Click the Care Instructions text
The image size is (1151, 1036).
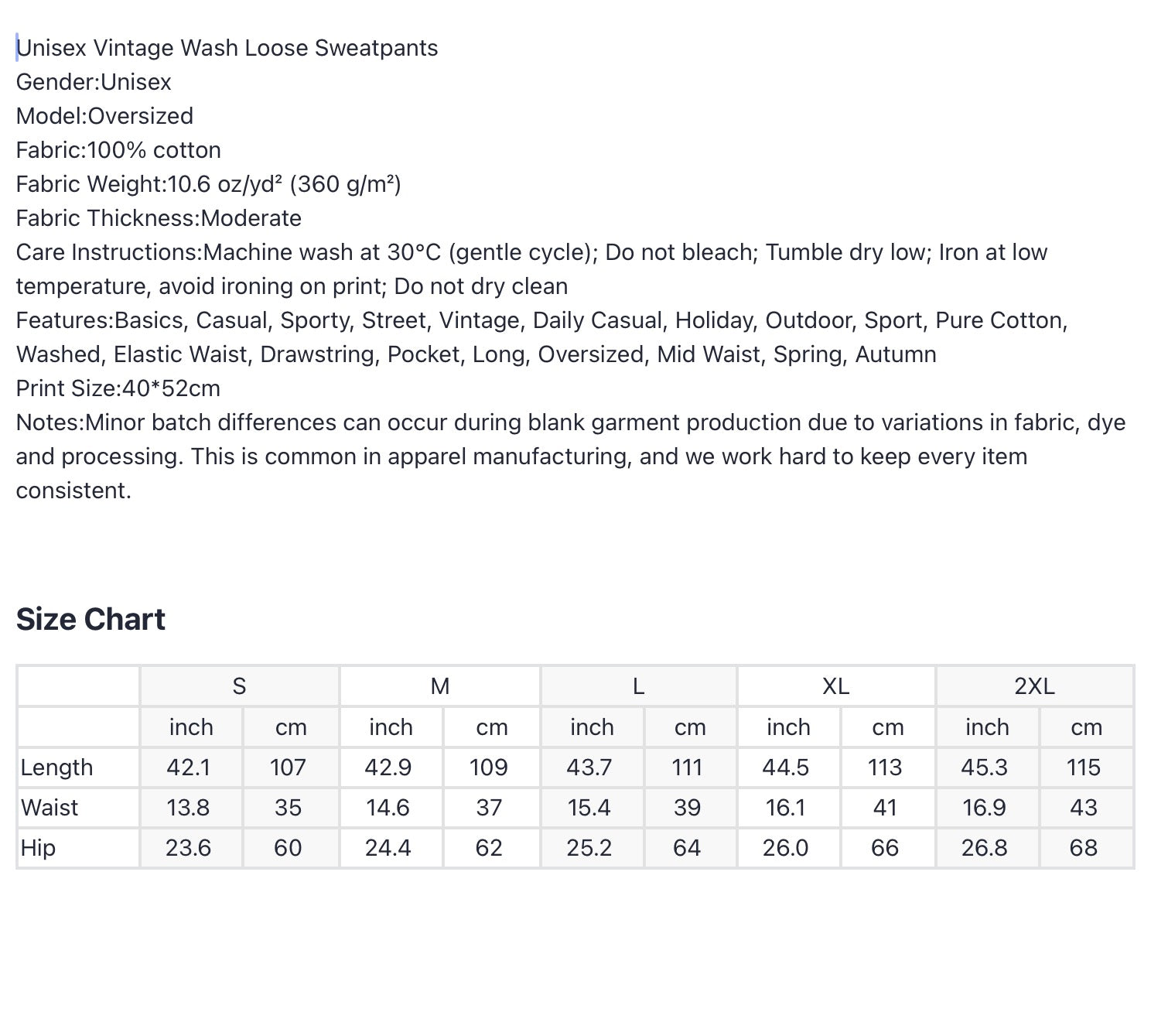pyautogui.click(x=531, y=269)
